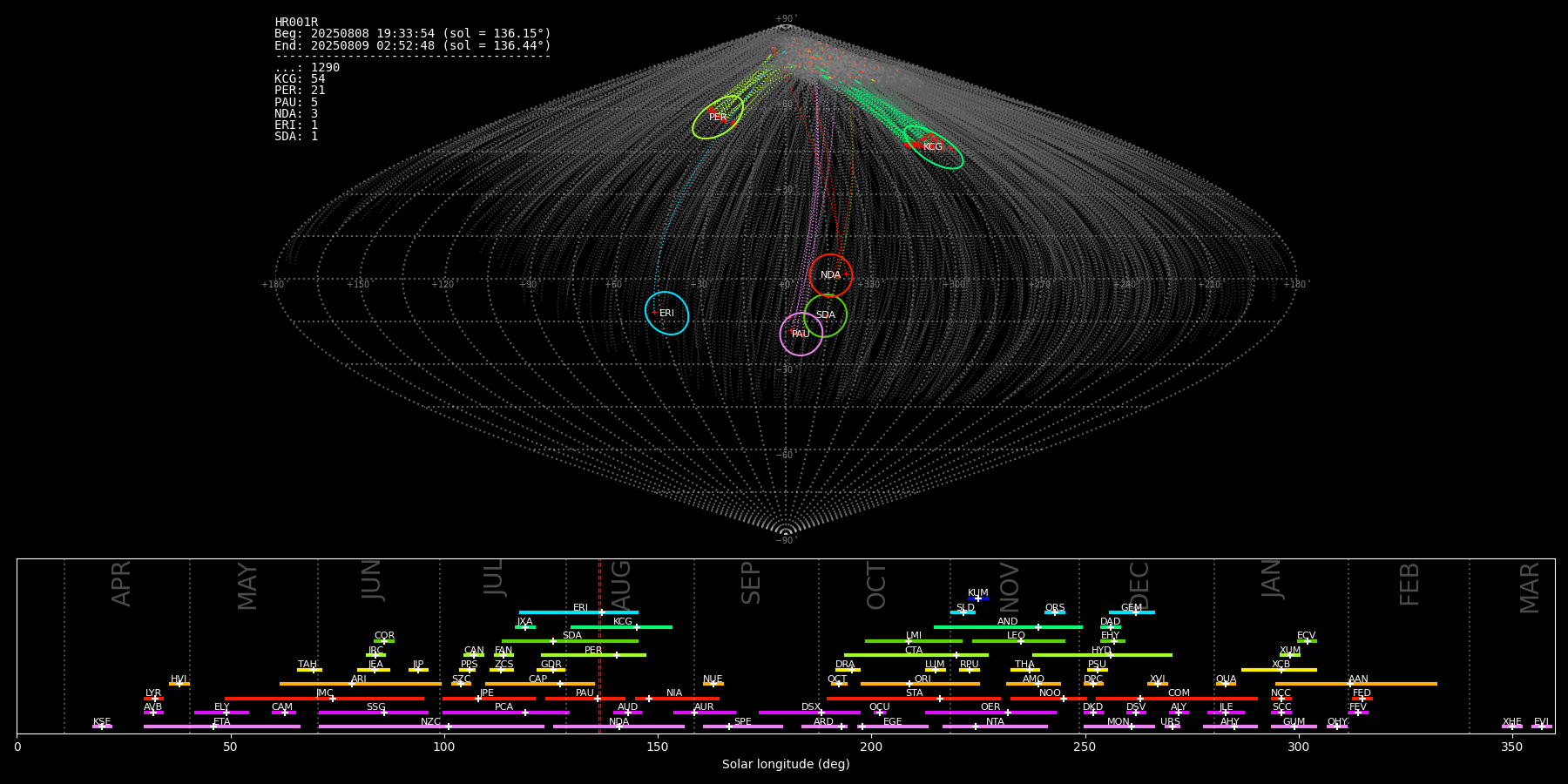The image size is (1568, 784).
Task: Select the pink NZC shower bar on the timeline
Action: point(431,727)
